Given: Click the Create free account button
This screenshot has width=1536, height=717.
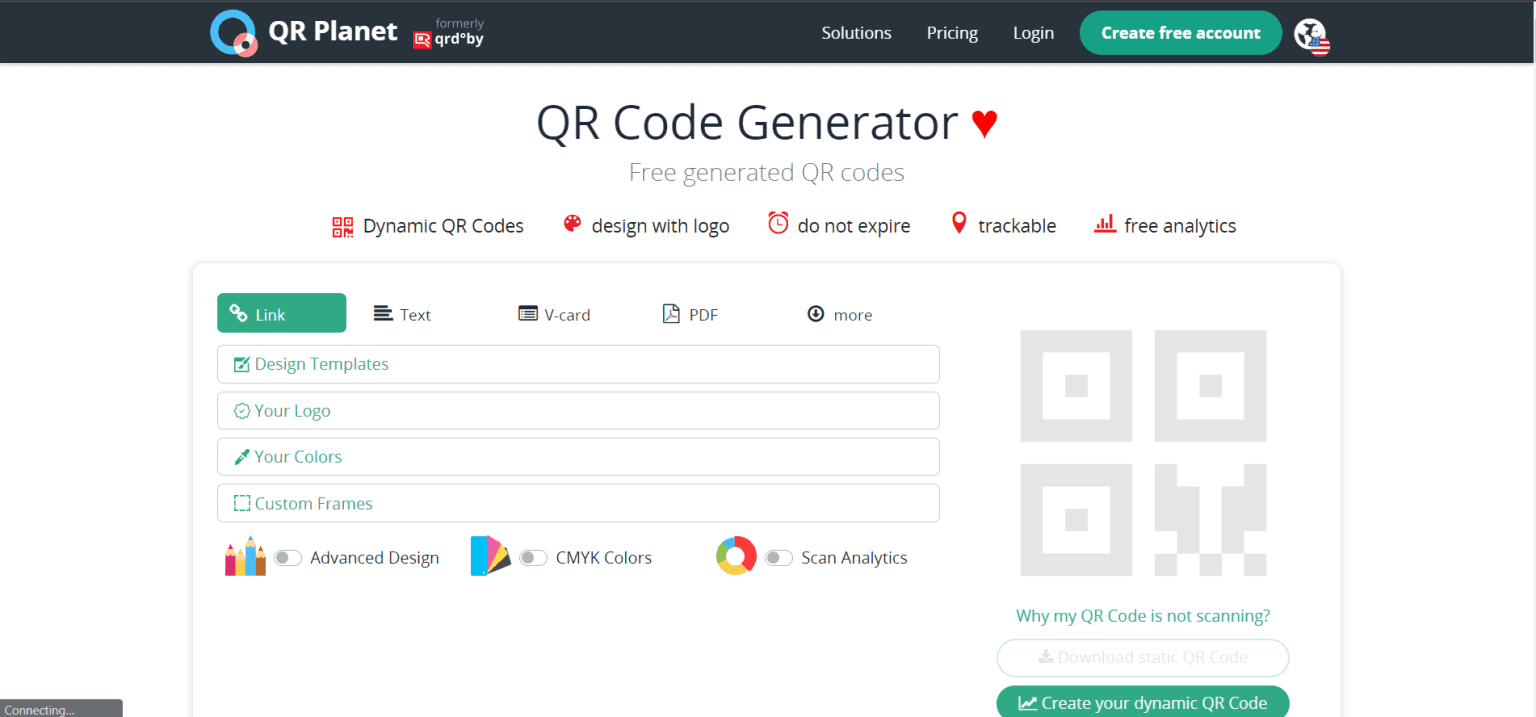Looking at the screenshot, I should [x=1180, y=32].
